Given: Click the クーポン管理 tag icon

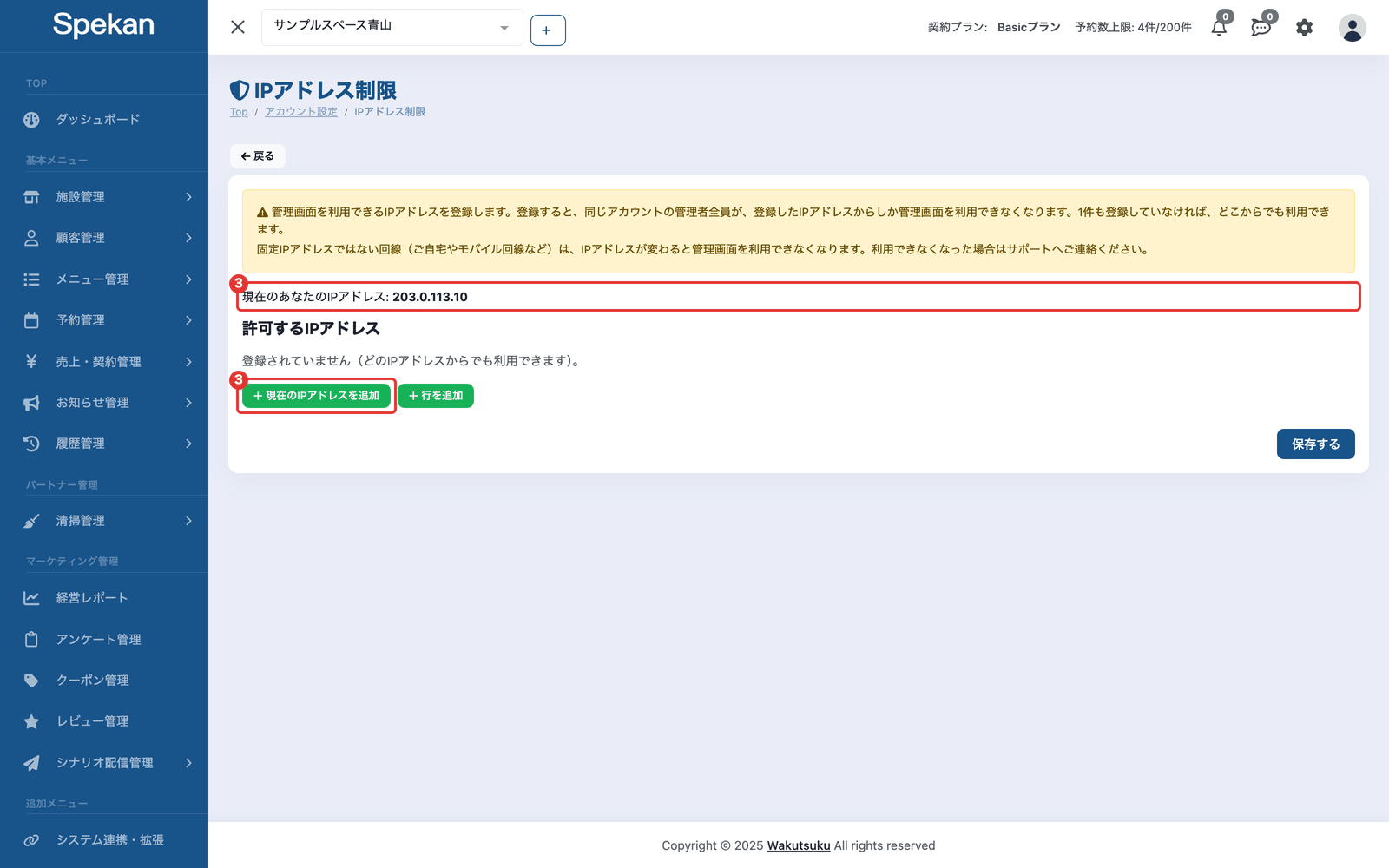Looking at the screenshot, I should click(x=31, y=681).
